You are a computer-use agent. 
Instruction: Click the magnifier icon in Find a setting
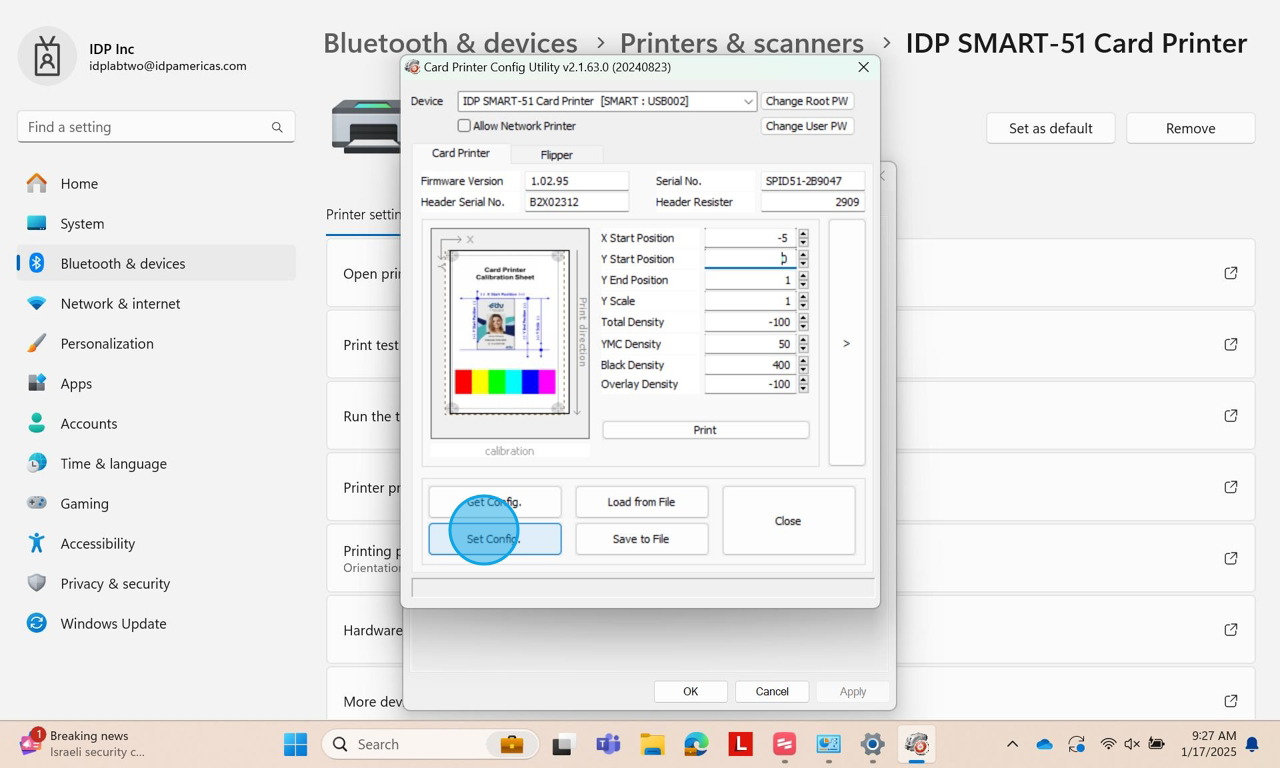click(x=277, y=127)
